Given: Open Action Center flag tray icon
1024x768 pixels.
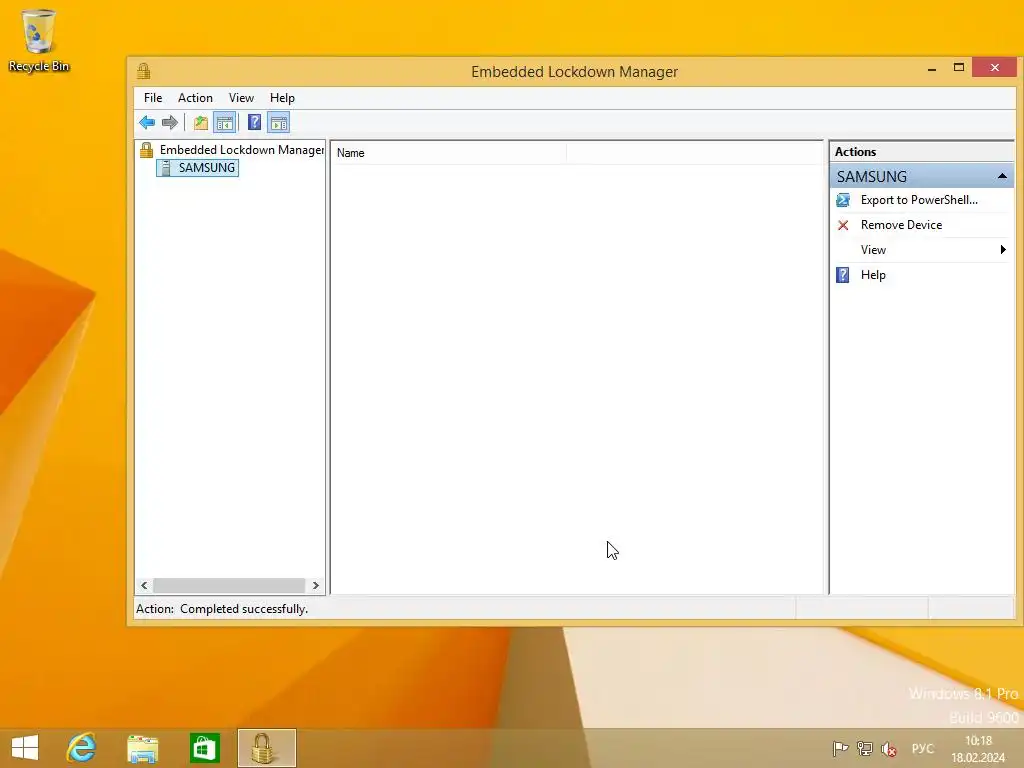Looking at the screenshot, I should click(x=840, y=748).
